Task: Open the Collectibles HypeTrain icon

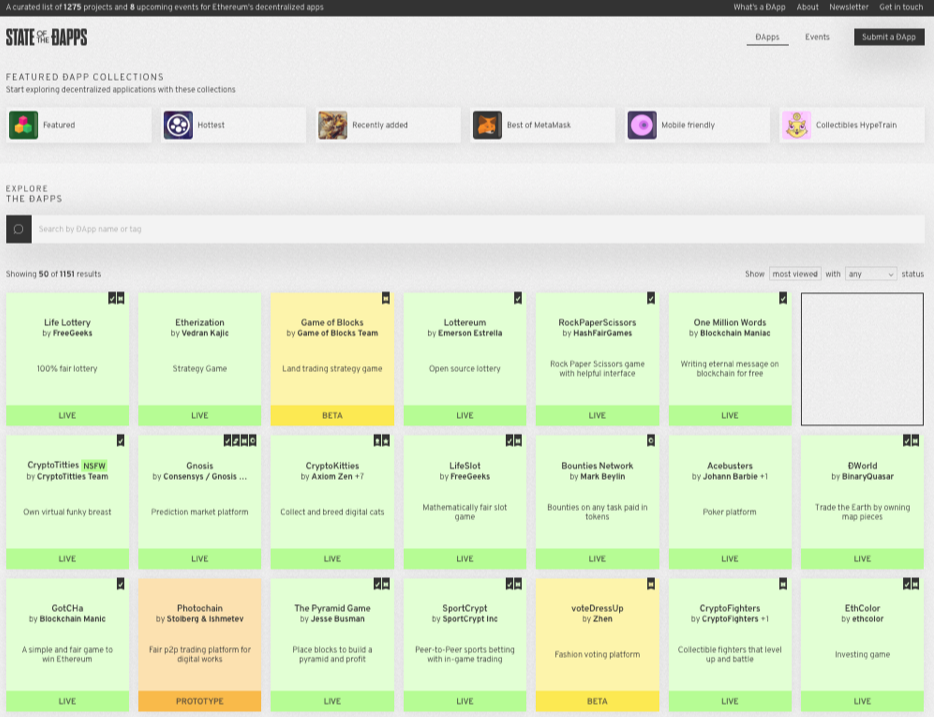Action: pos(796,125)
